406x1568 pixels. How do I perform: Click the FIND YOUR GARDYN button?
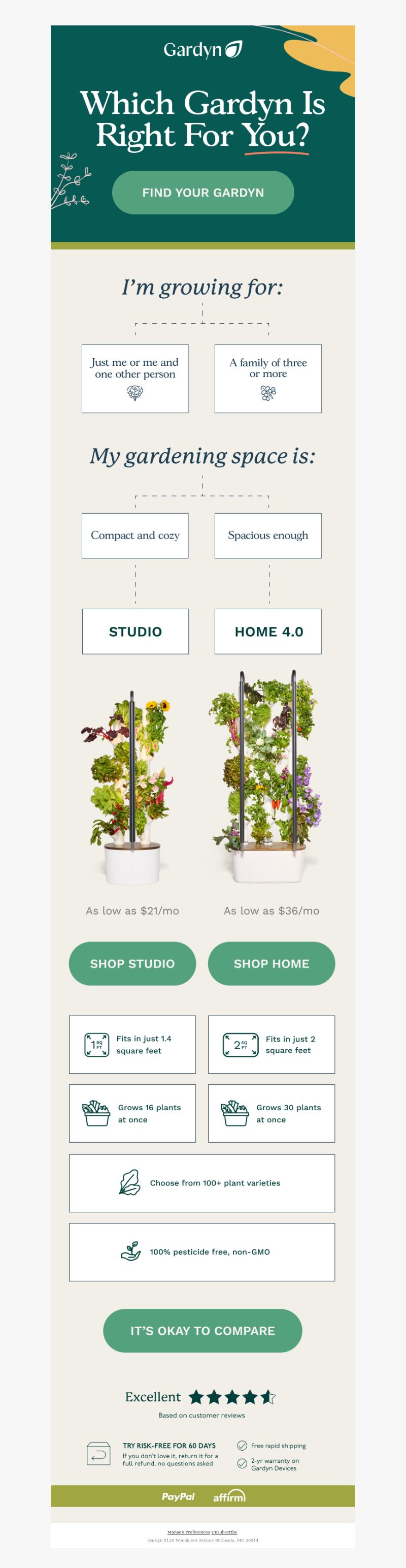203,193
